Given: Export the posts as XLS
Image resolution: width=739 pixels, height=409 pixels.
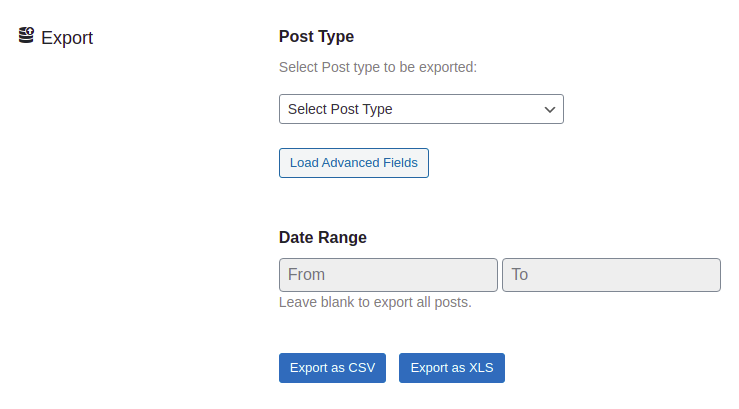Looking at the screenshot, I should coord(452,368).
